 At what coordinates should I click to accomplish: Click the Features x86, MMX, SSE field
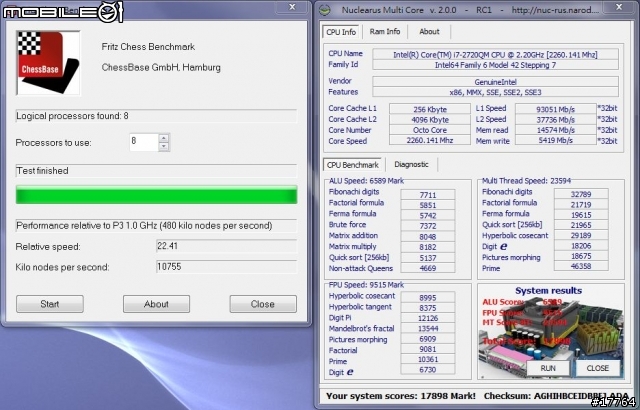(x=496, y=92)
